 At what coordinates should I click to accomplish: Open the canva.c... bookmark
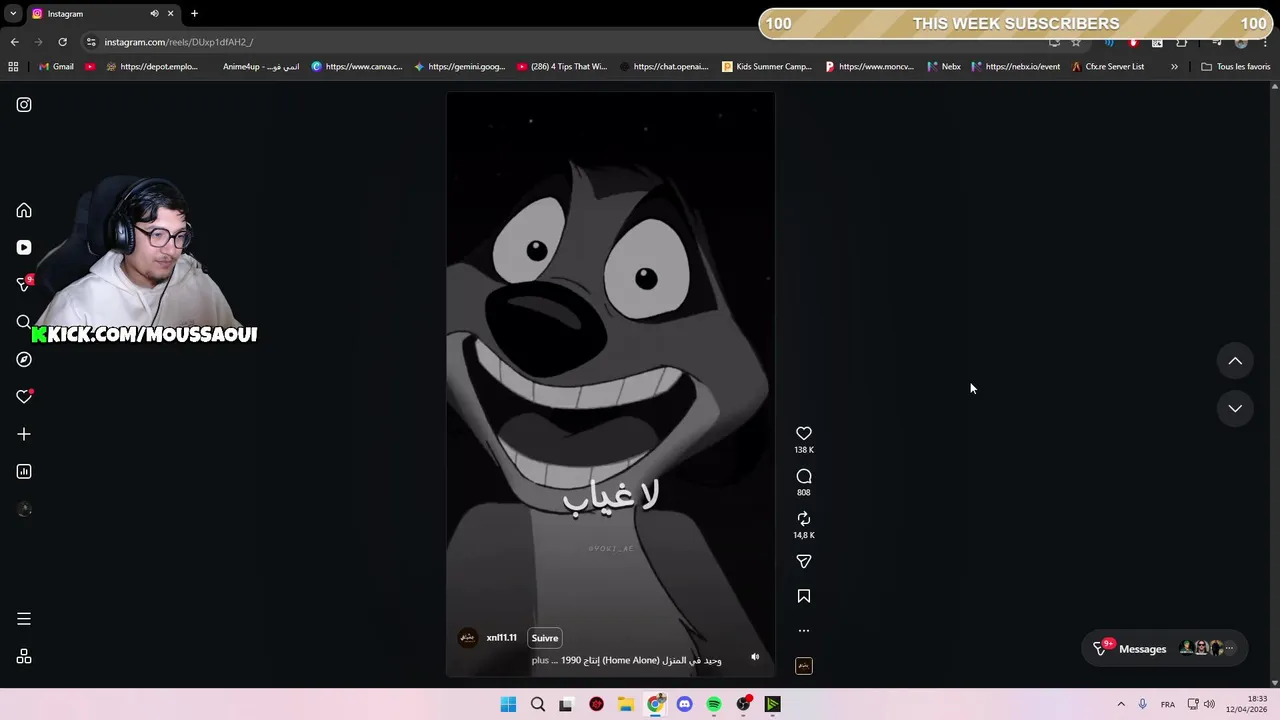click(x=357, y=67)
